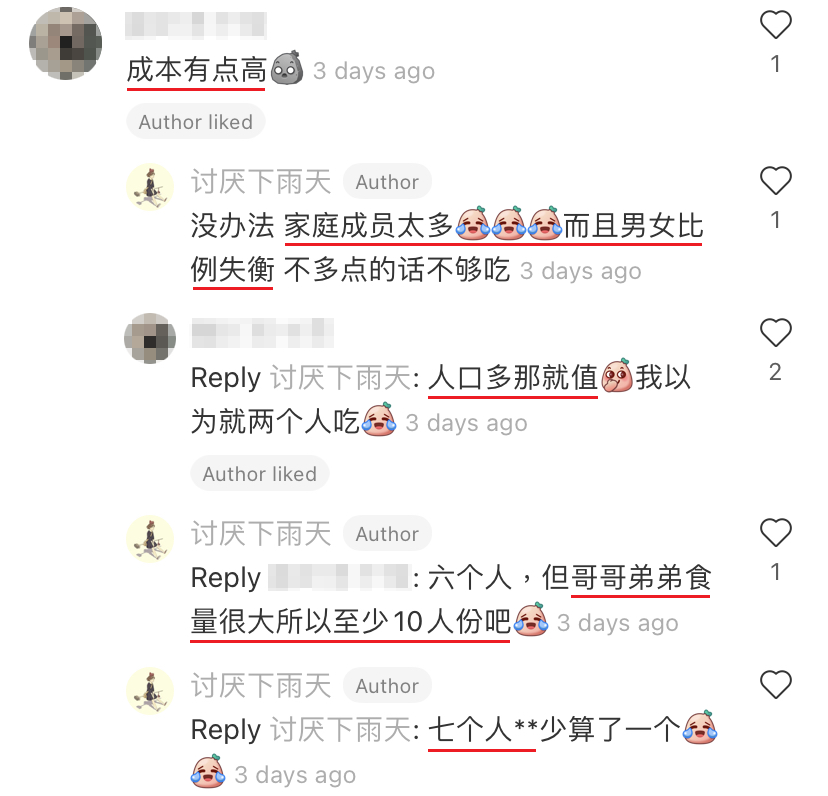This screenshot has height=796, width=828.
Task: Open the 讨厌下雨天 mention in the 人口多那就值 reply
Action: click(x=341, y=378)
